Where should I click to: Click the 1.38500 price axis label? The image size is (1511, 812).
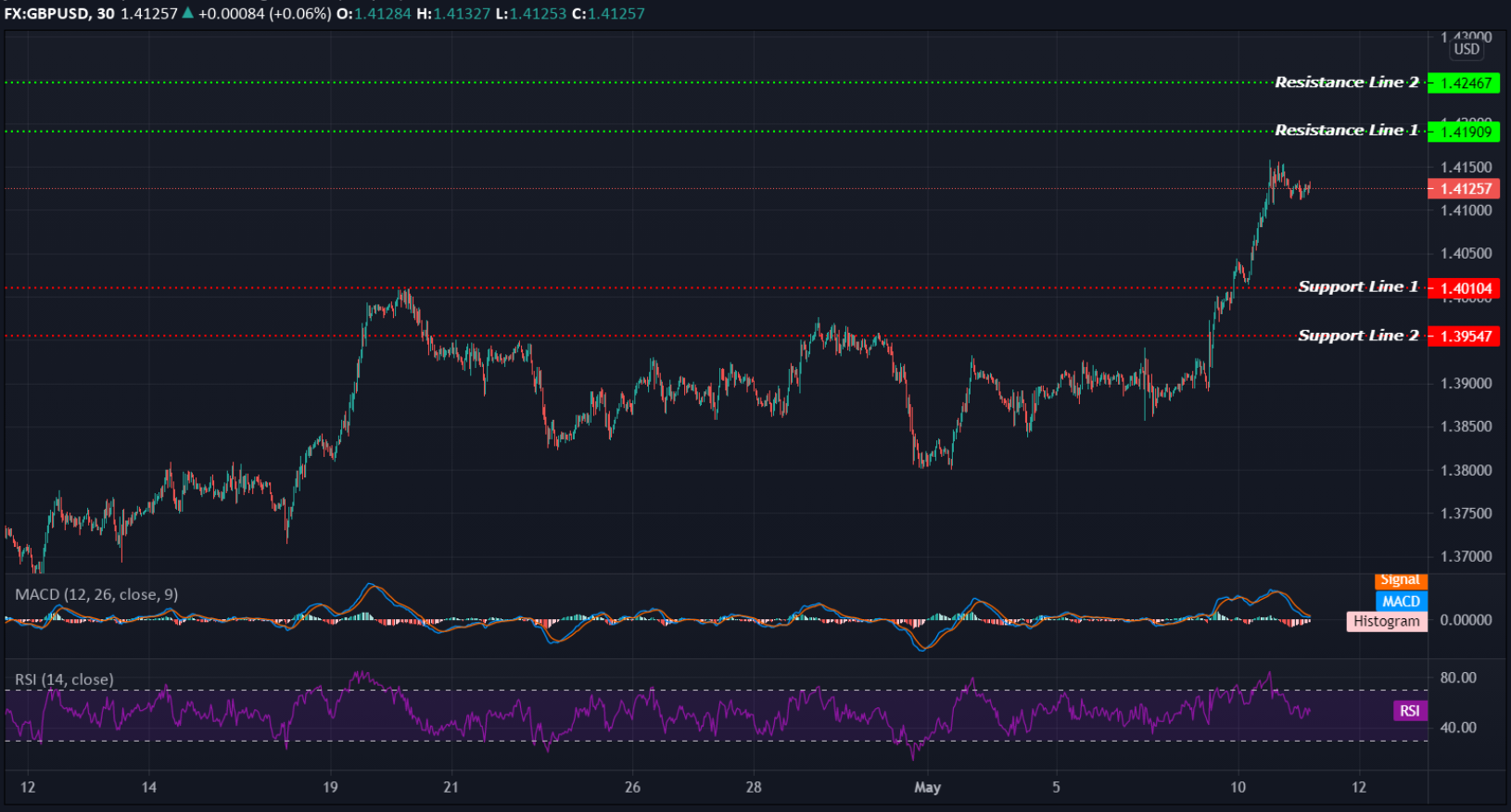click(1466, 427)
